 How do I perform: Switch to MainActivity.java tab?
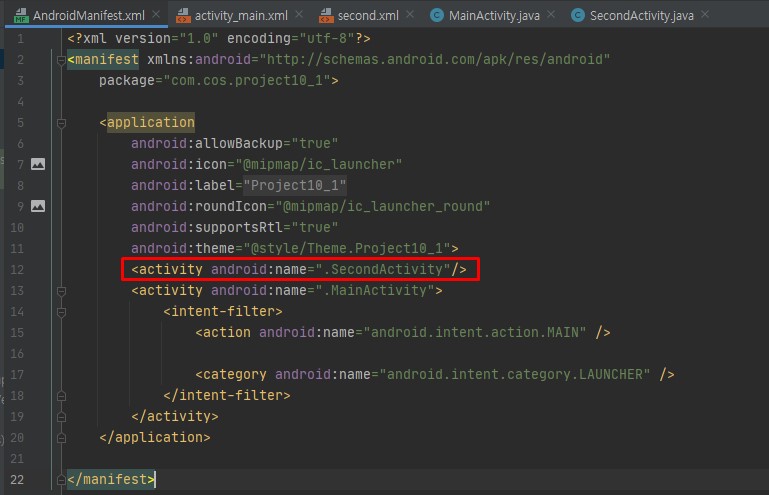494,16
